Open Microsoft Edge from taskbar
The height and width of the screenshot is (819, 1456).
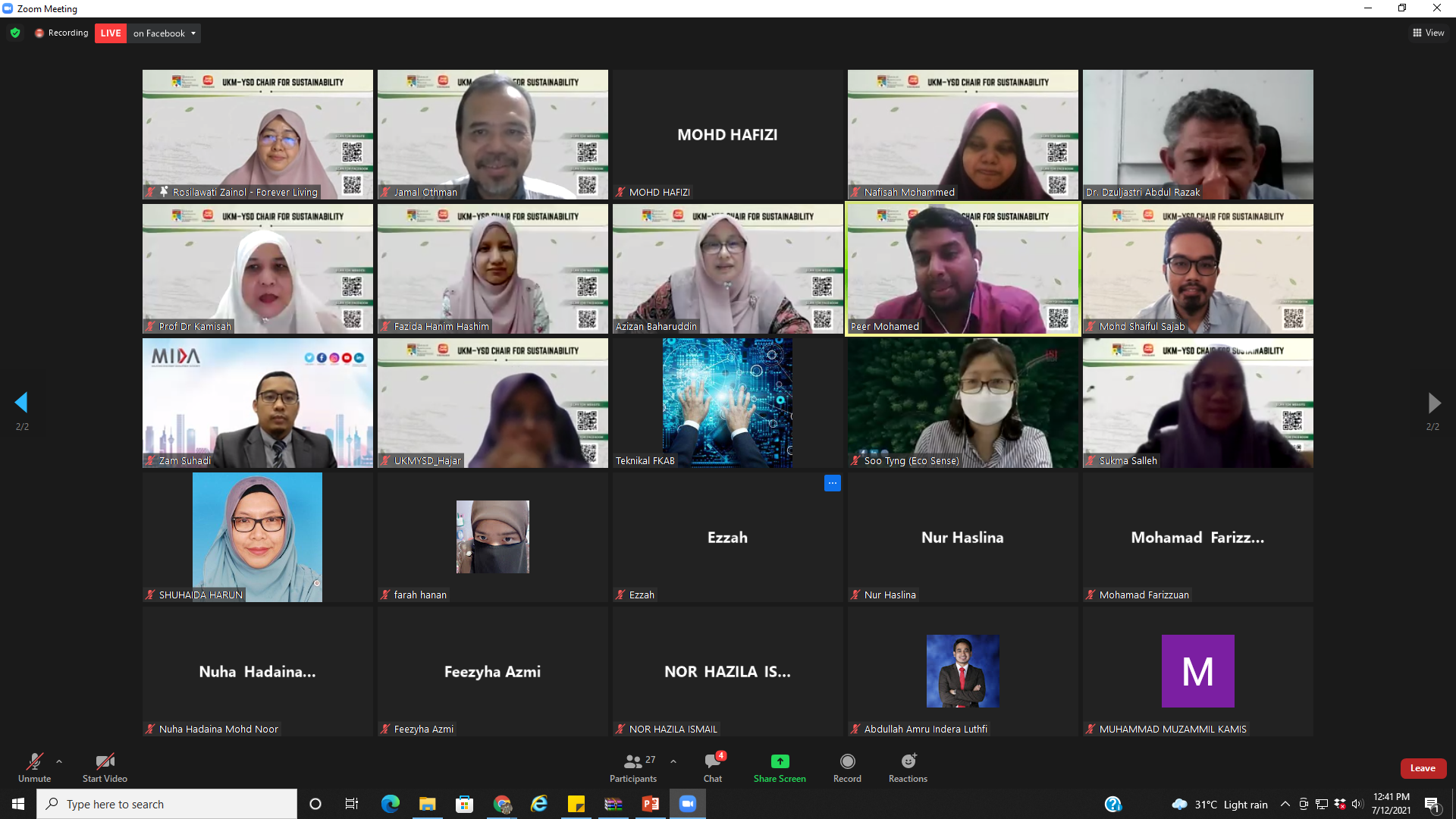pyautogui.click(x=391, y=804)
